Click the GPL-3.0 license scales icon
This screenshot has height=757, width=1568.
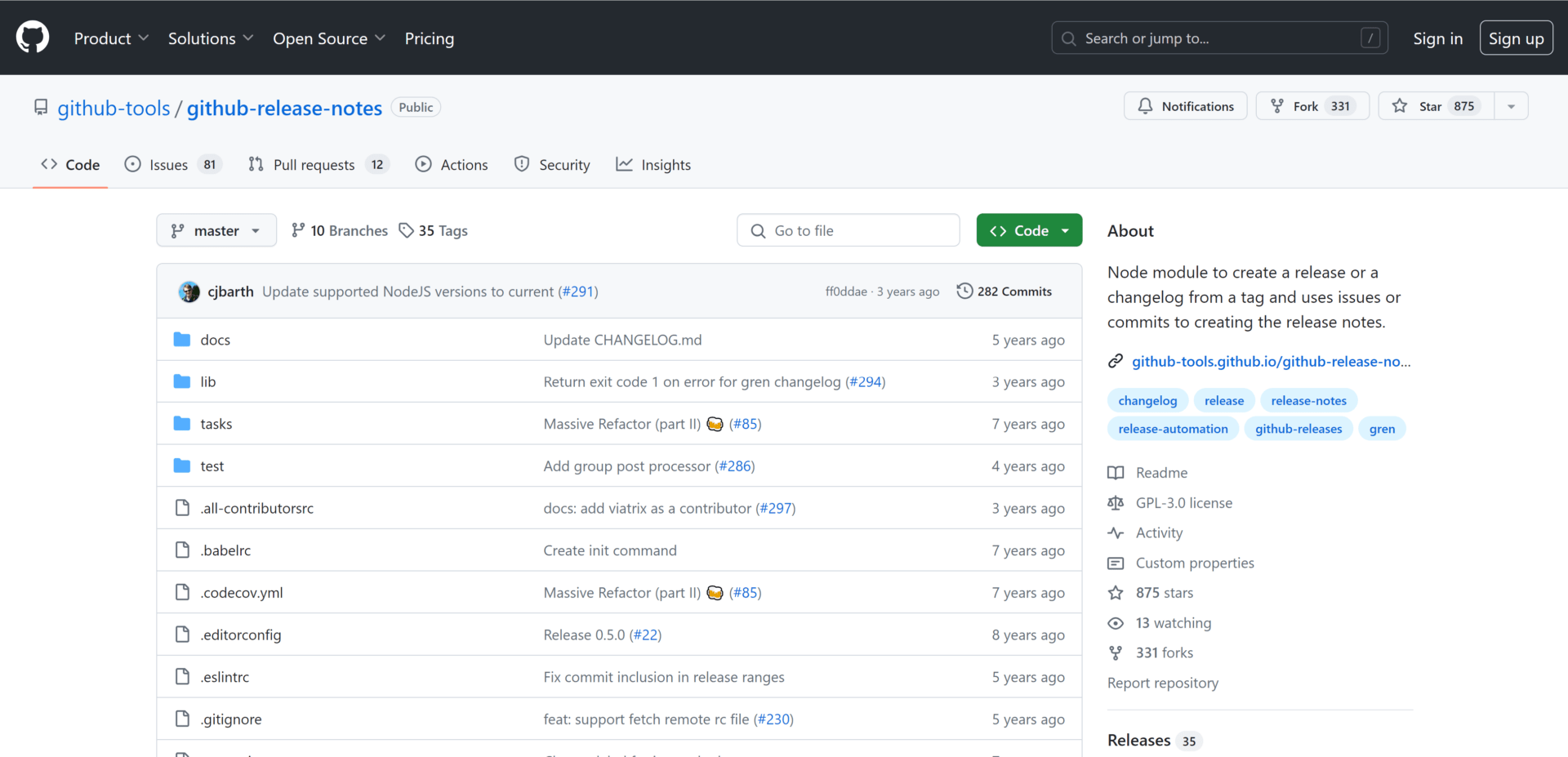tap(1116, 502)
